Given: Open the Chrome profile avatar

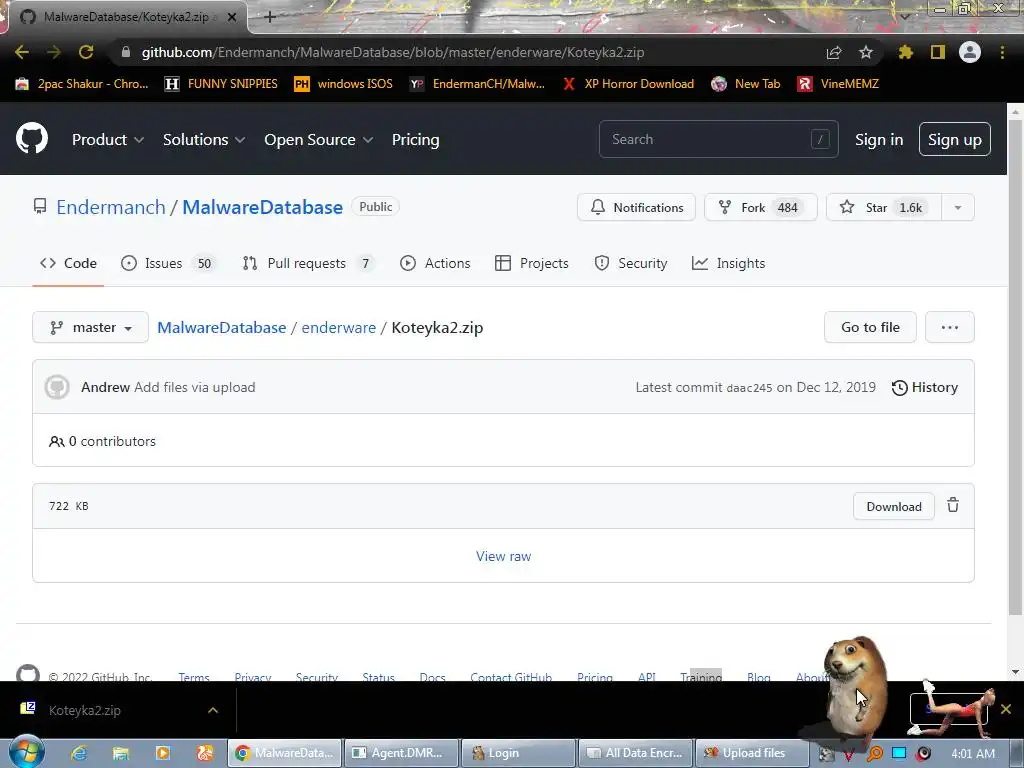Looking at the screenshot, I should click(970, 52).
